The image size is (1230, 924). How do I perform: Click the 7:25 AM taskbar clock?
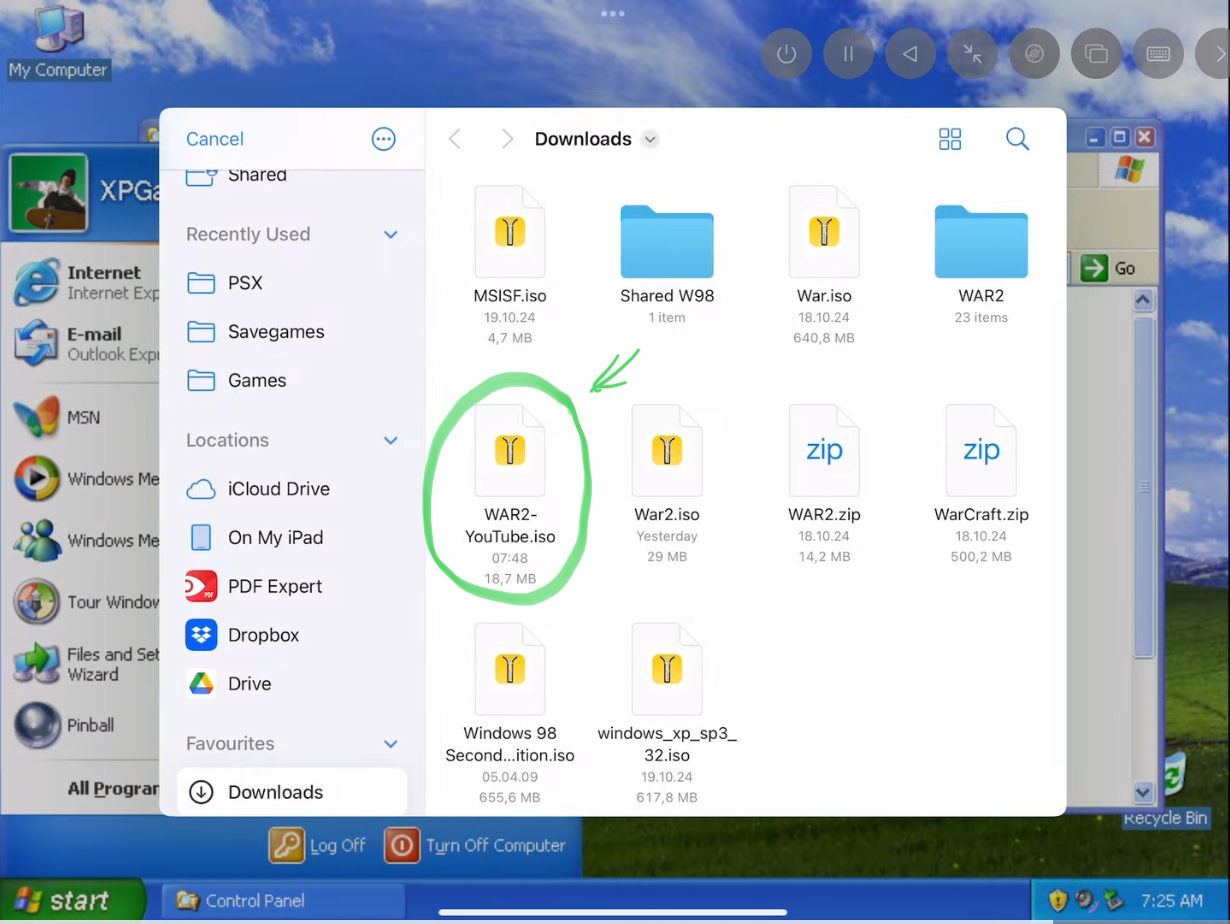[1170, 901]
